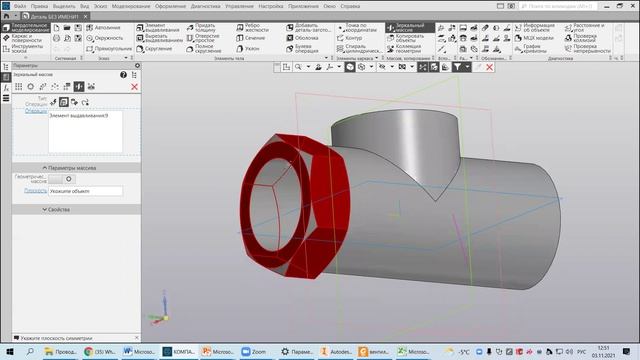
Task: Toggle the filter funnel in view toolbar
Action: click(457, 67)
